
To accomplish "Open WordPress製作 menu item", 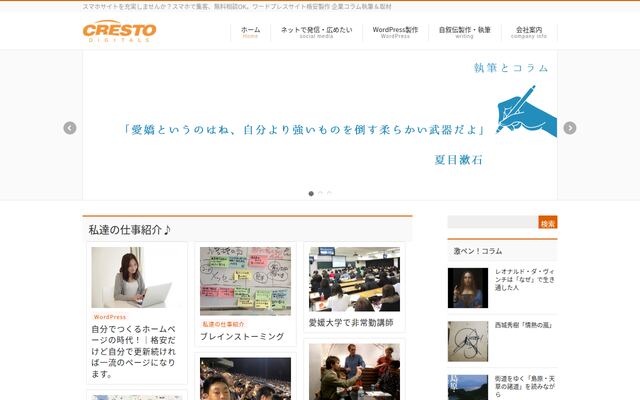I will [395, 32].
